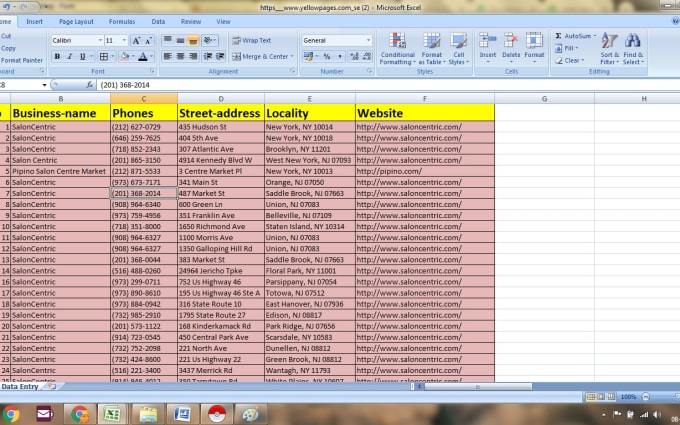This screenshot has height=425, width=680.
Task: Open Sort & Filter menu
Action: pyautogui.click(x=609, y=49)
